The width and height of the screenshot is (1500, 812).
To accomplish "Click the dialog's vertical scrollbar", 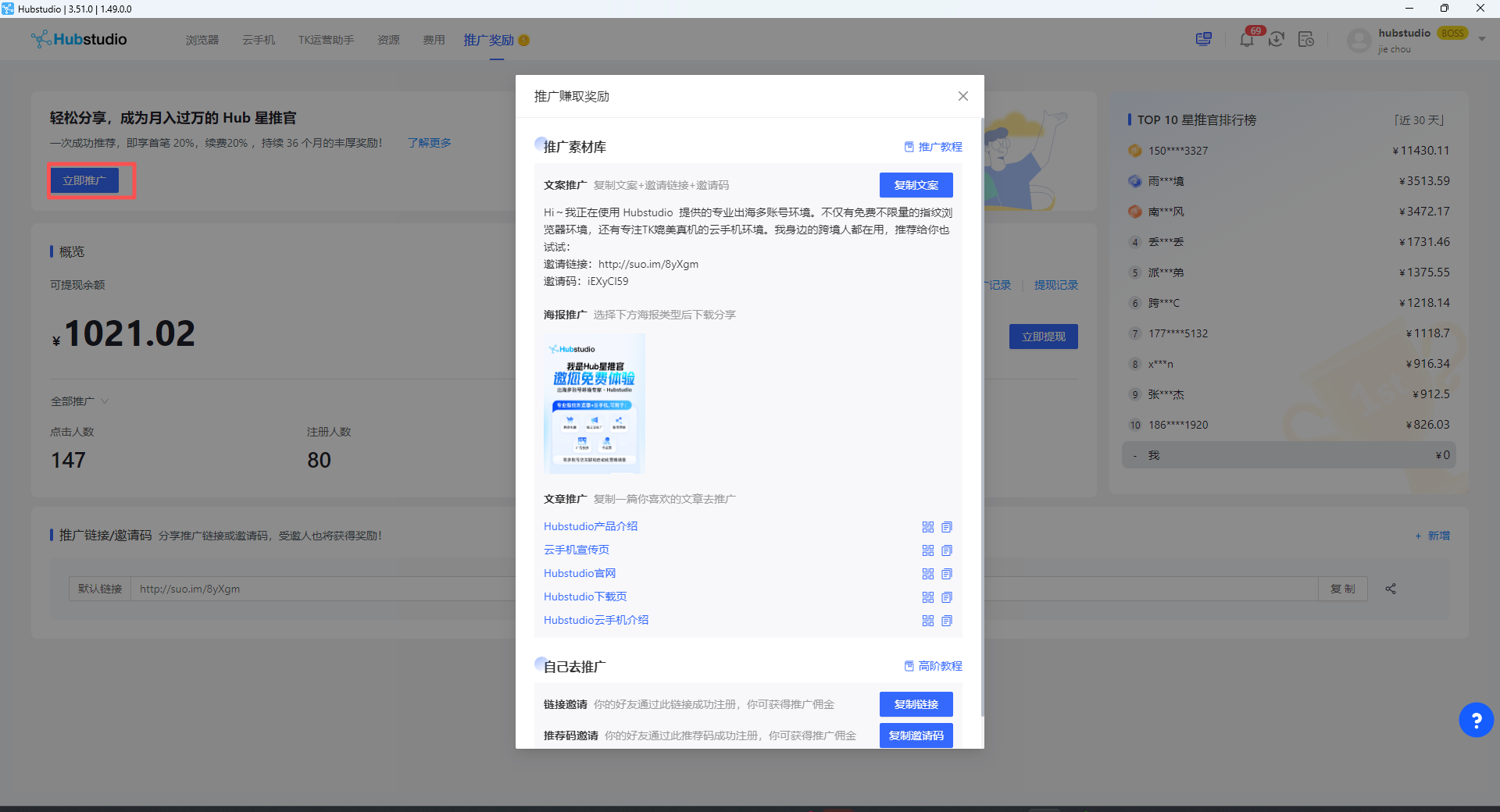I will point(981,417).
